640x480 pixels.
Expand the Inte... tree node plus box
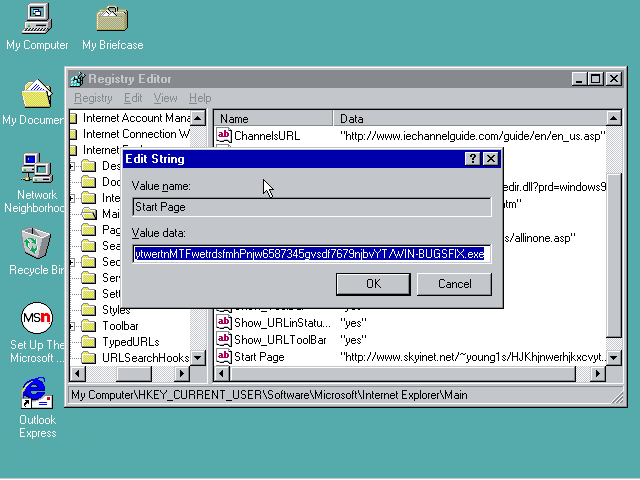[72, 198]
